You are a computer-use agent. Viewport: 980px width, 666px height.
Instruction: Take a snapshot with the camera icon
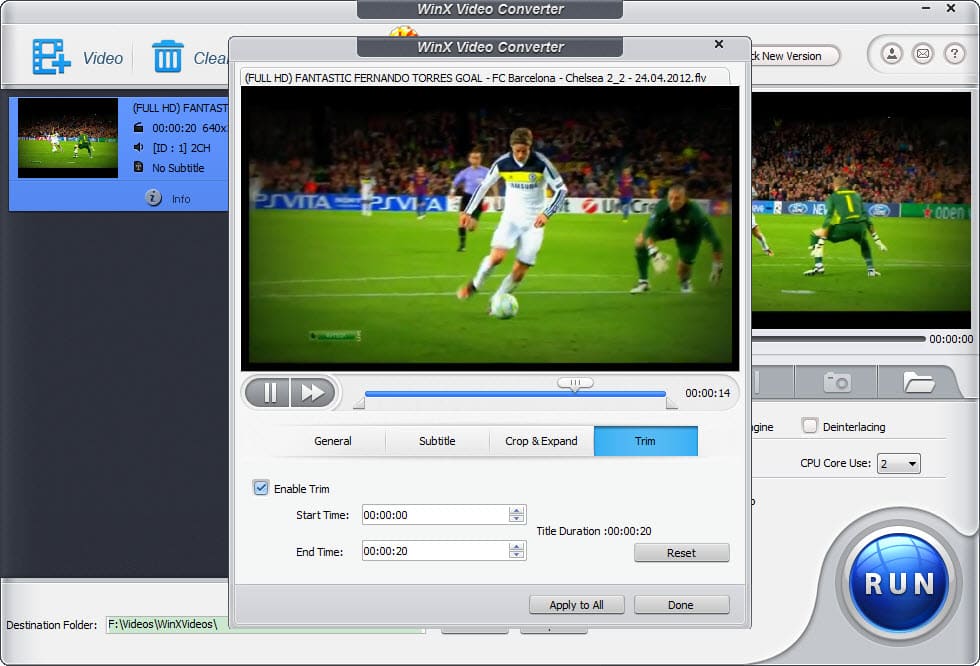point(837,381)
